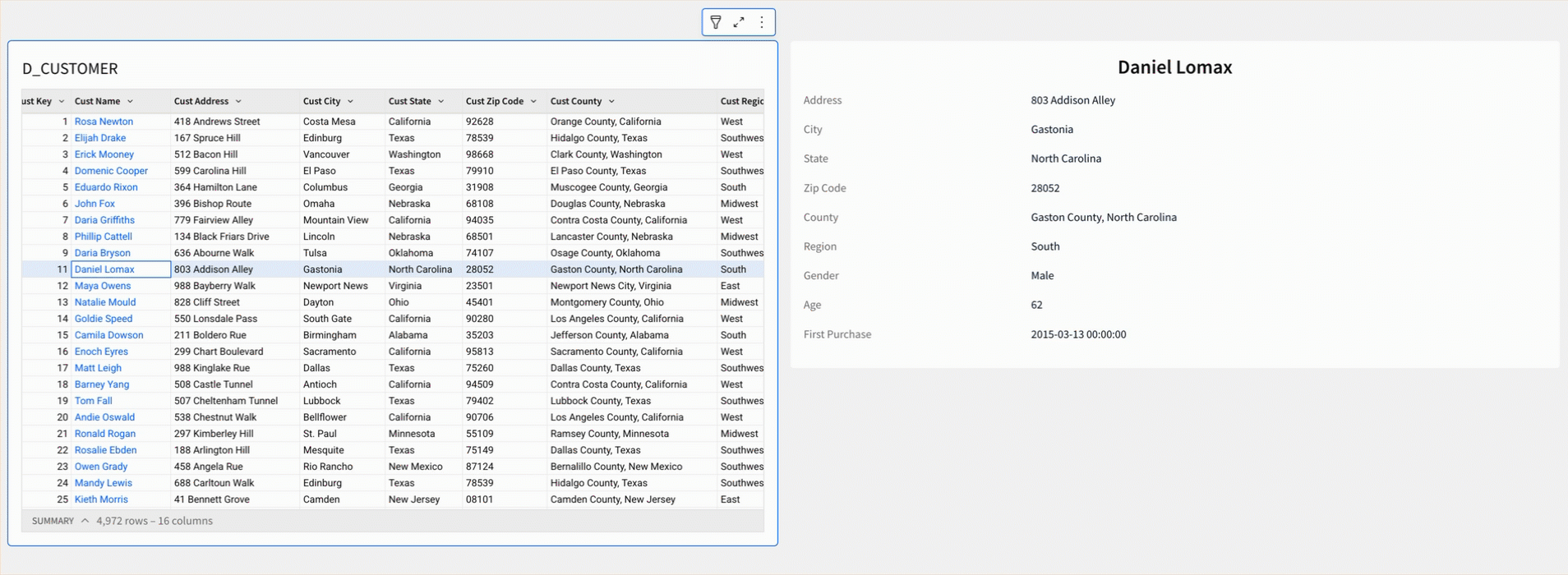Screen dimensions: 1568x575
Task: Select the Daniel Lomax name cell
Action: pos(121,269)
